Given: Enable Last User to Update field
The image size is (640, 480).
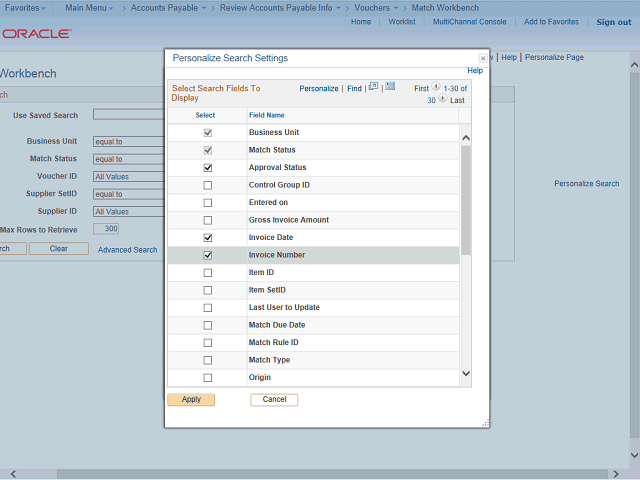Looking at the screenshot, I should click(x=208, y=308).
